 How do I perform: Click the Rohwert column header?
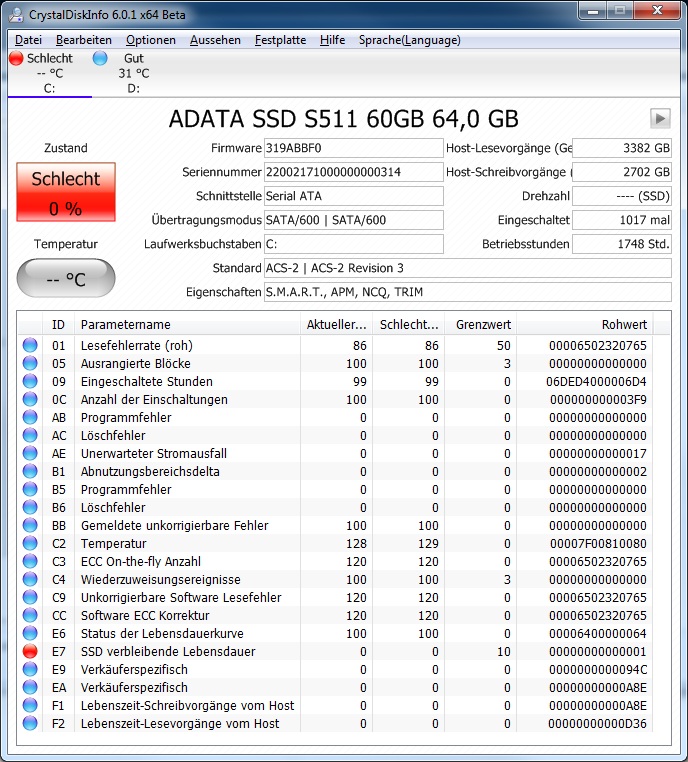(585, 324)
